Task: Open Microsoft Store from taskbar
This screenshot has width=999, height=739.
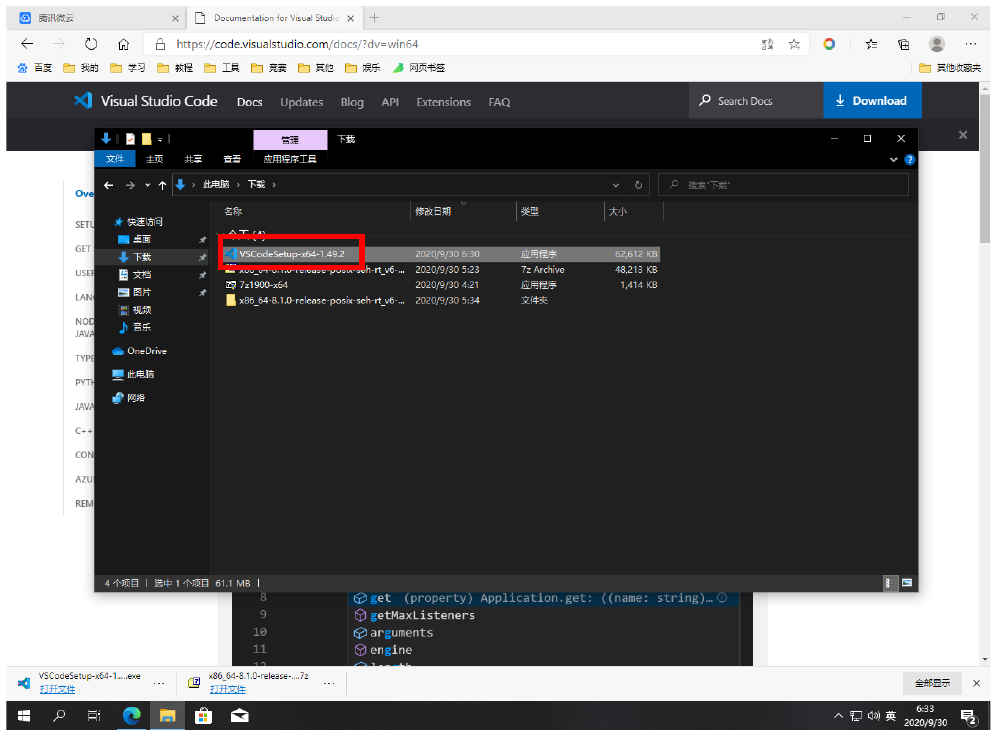Action: coord(203,716)
